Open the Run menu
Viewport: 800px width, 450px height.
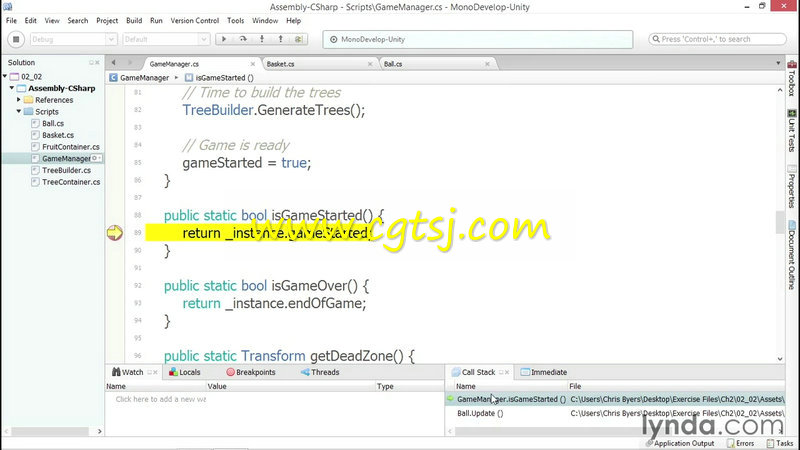point(156,20)
